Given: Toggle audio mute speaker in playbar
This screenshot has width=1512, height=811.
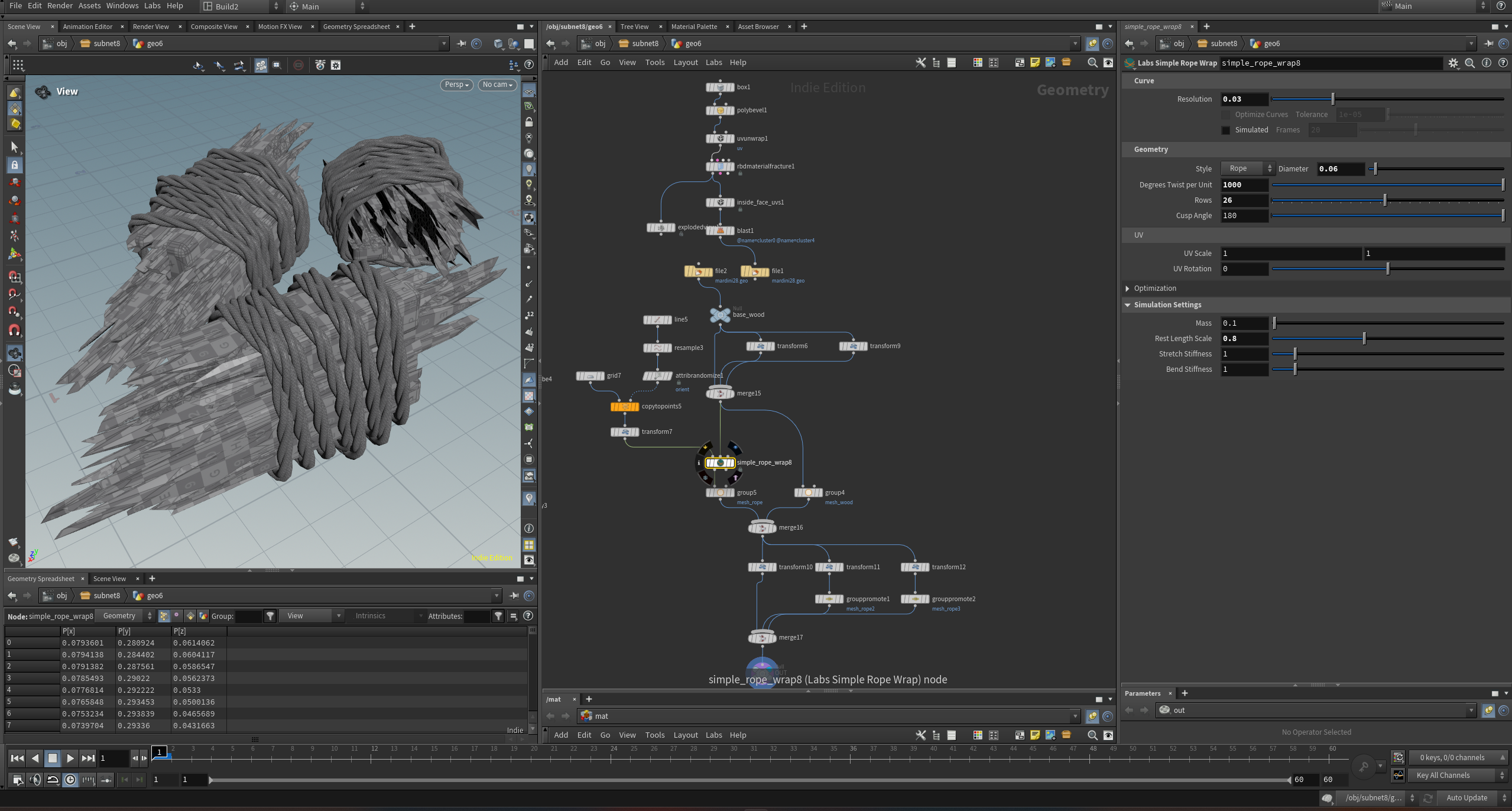Looking at the screenshot, I should pyautogui.click(x=35, y=780).
